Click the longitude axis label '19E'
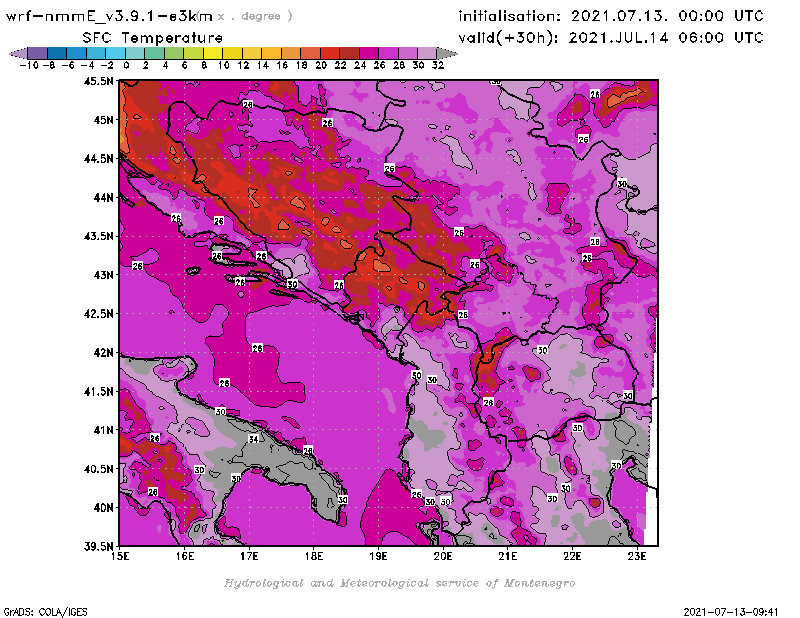 pos(379,556)
